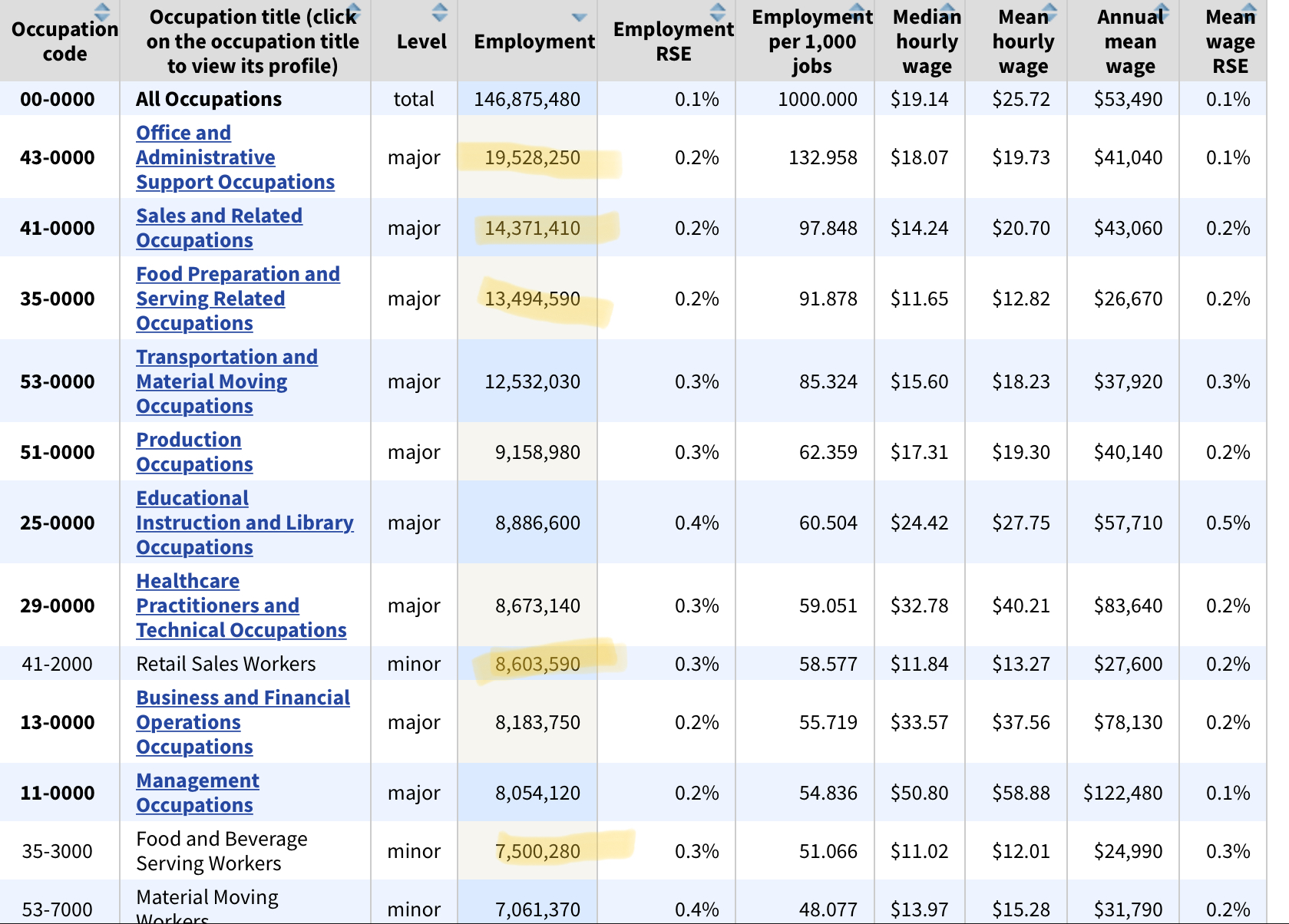1289x924 pixels.
Task: Sort by Occupation title column arrows
Action: tap(354, 12)
